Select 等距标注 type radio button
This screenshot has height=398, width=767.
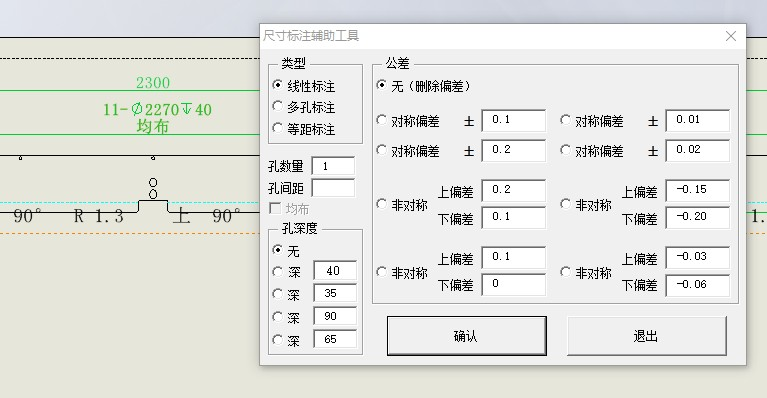point(277,128)
